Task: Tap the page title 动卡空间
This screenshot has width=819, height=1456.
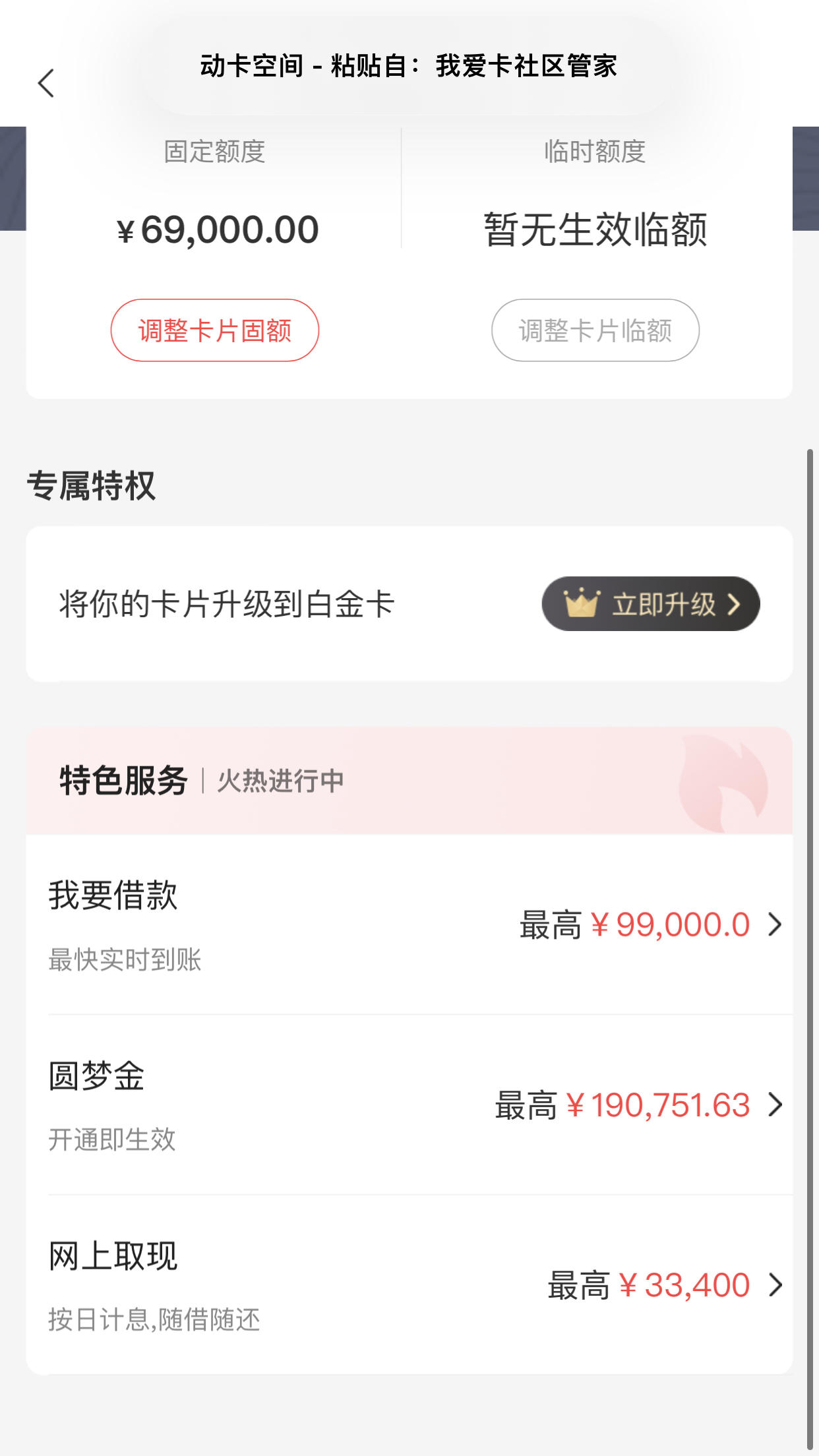Action: 251,66
